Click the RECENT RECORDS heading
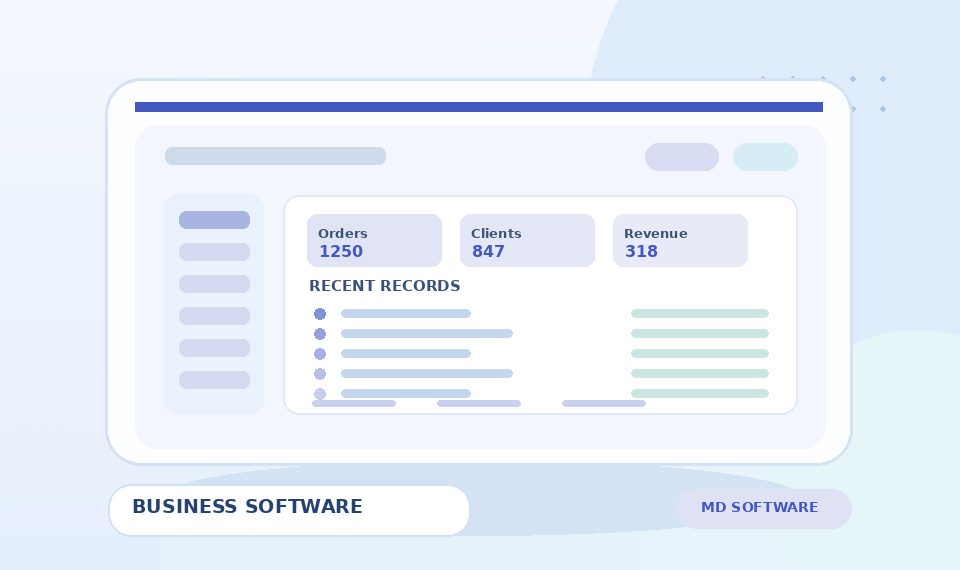Image resolution: width=960 pixels, height=570 pixels. (x=384, y=286)
